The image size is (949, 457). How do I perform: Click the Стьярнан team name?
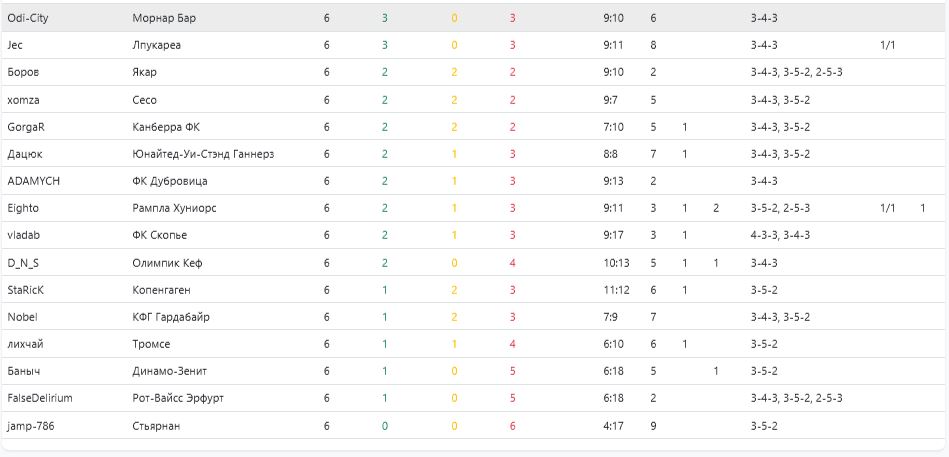[x=155, y=426]
